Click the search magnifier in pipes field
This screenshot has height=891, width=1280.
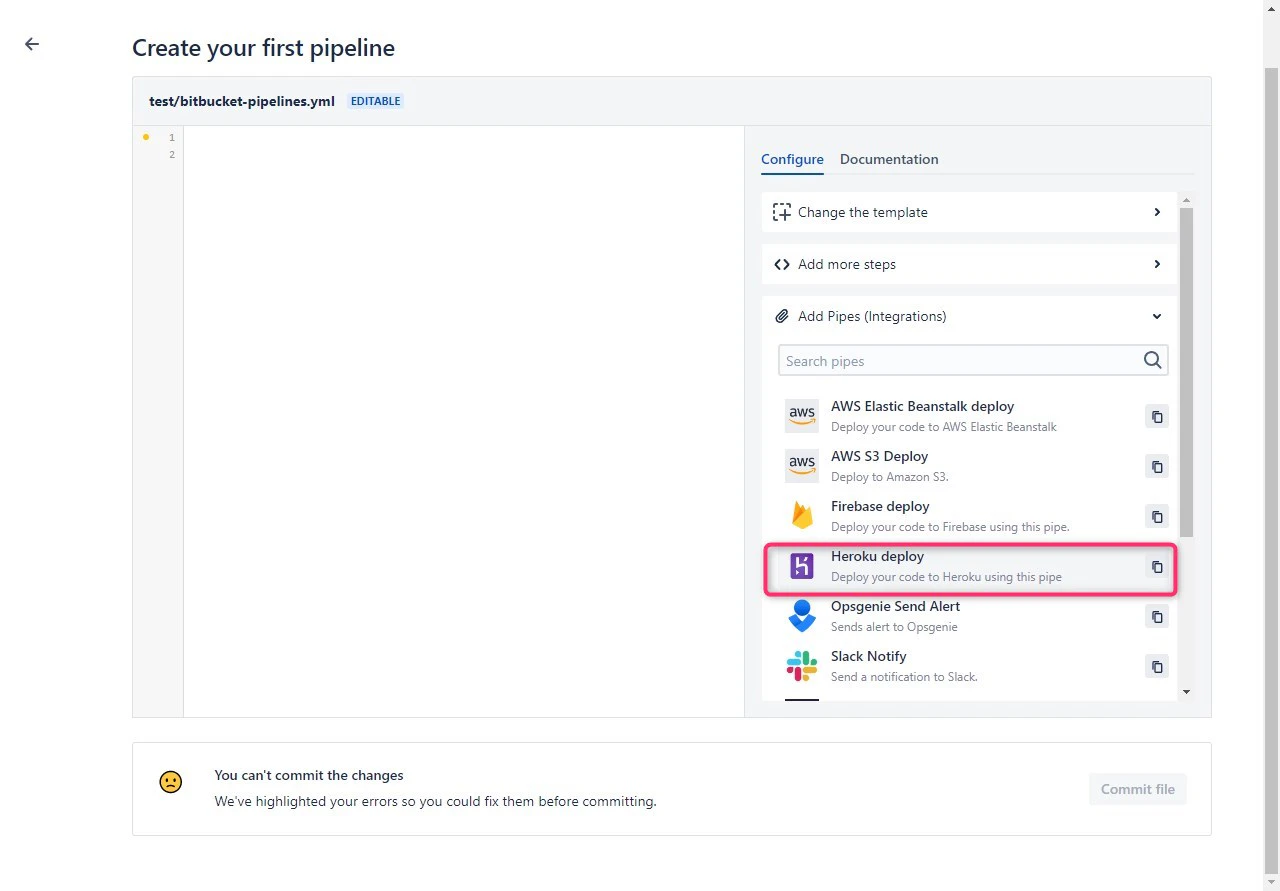[1152, 361]
